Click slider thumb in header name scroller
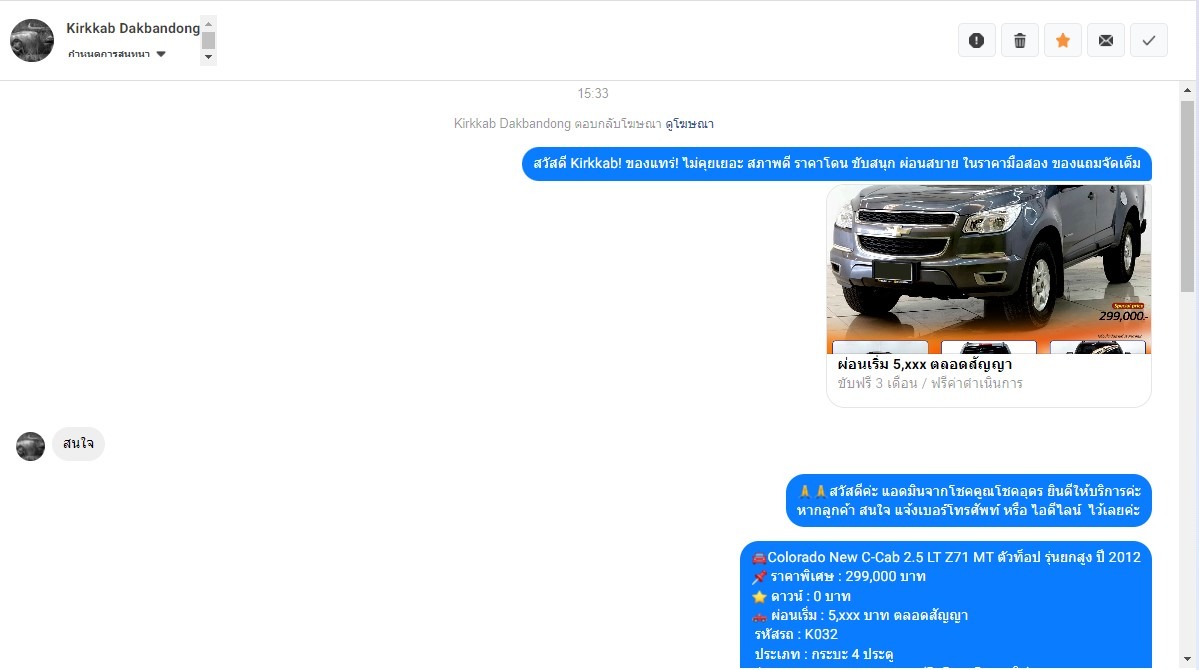This screenshot has width=1199, height=670. (x=208, y=41)
